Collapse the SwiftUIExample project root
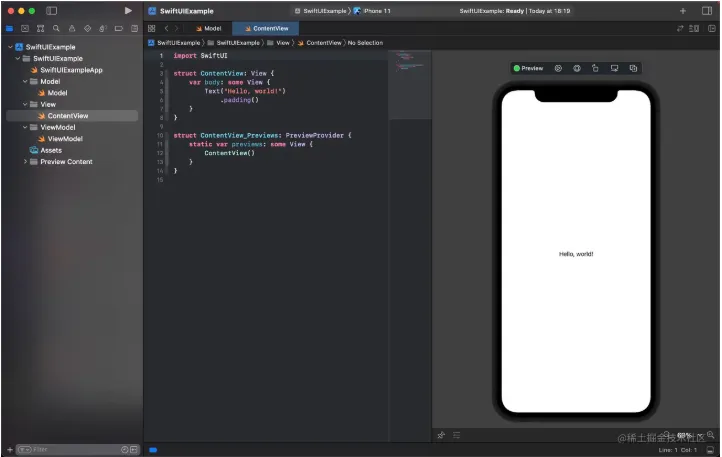The width and height of the screenshot is (722, 457). 10,47
